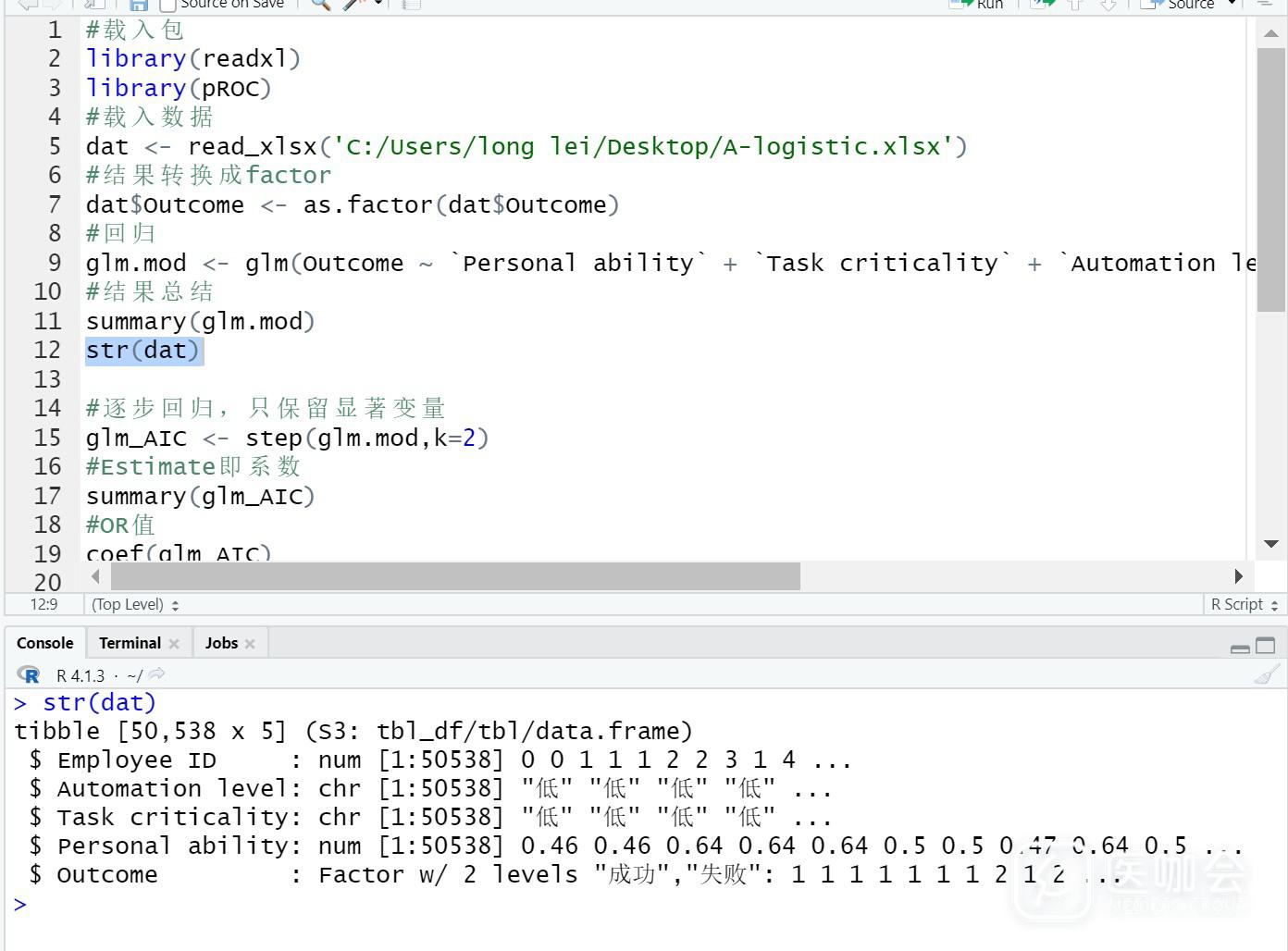Click the R logo icon in console
Image resolution: width=1288 pixels, height=951 pixels.
pyautogui.click(x=29, y=675)
